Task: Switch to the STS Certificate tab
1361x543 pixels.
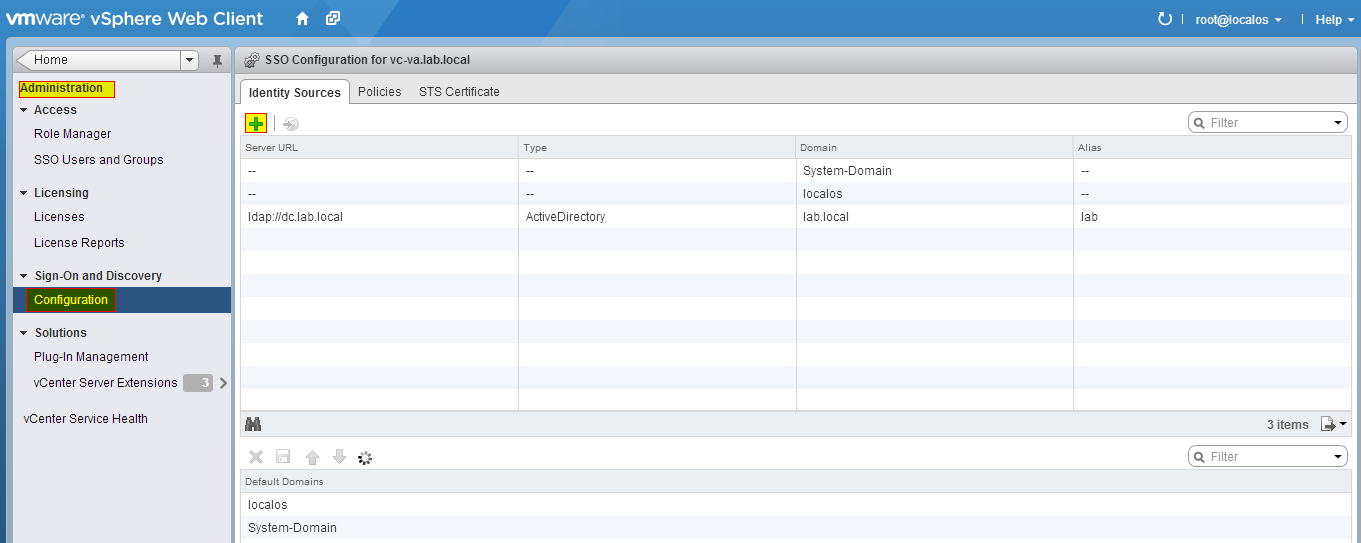Action: (459, 92)
